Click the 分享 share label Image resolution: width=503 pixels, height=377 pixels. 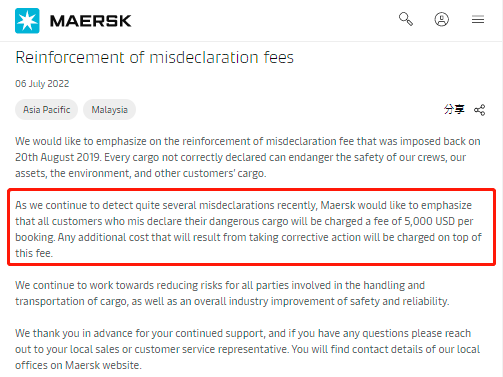(454, 109)
